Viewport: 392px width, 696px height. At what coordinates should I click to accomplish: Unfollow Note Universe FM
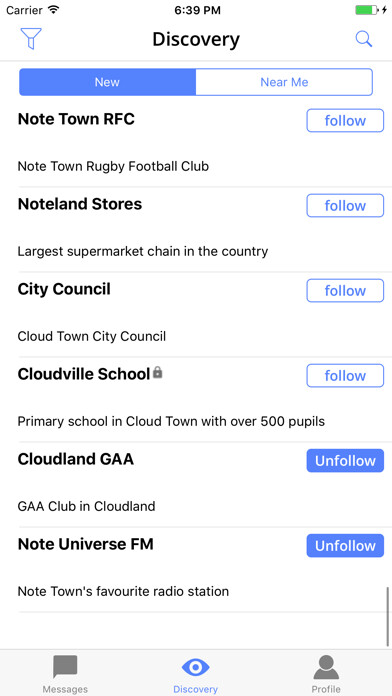(345, 546)
